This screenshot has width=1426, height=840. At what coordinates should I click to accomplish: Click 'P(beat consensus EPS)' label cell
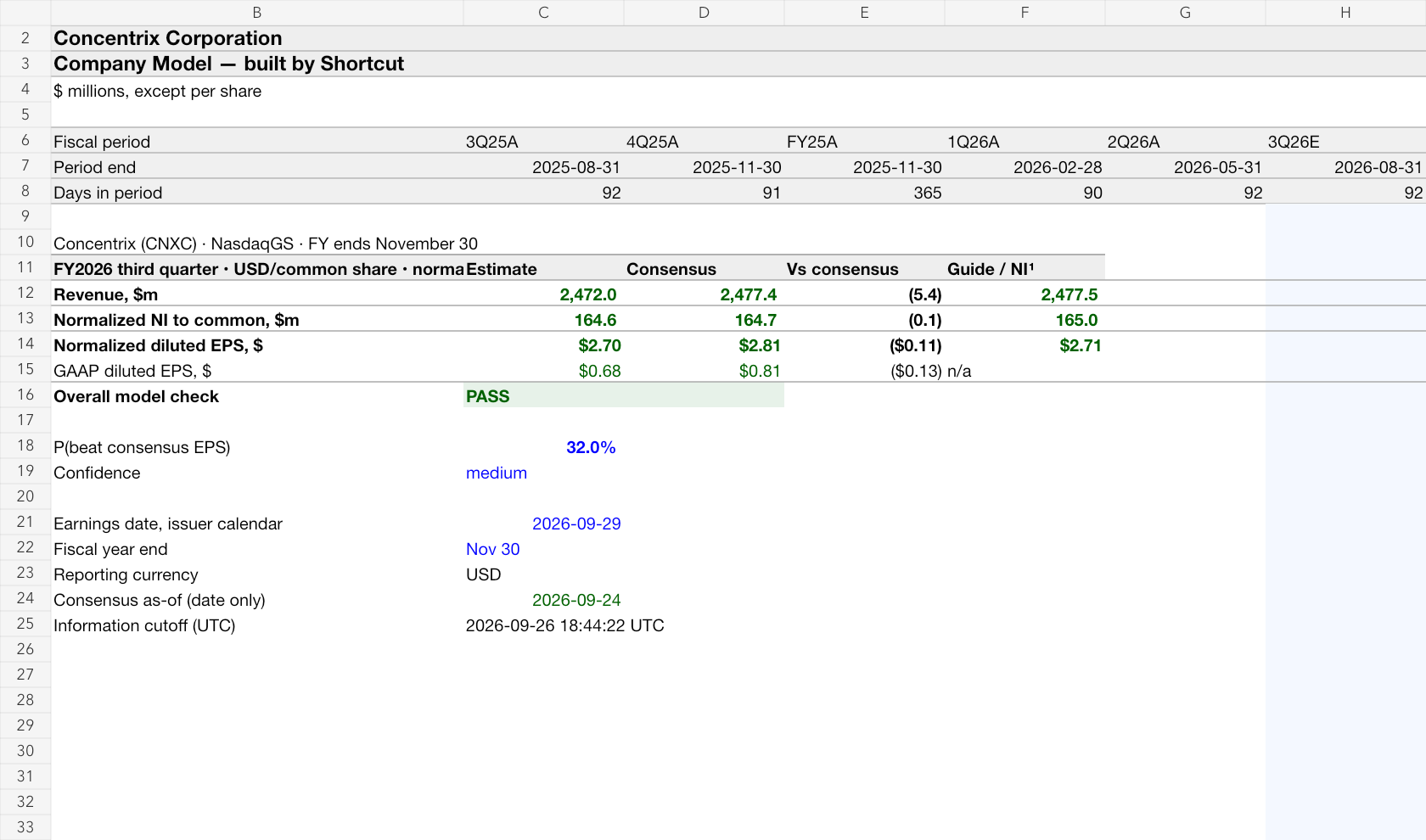[256, 446]
